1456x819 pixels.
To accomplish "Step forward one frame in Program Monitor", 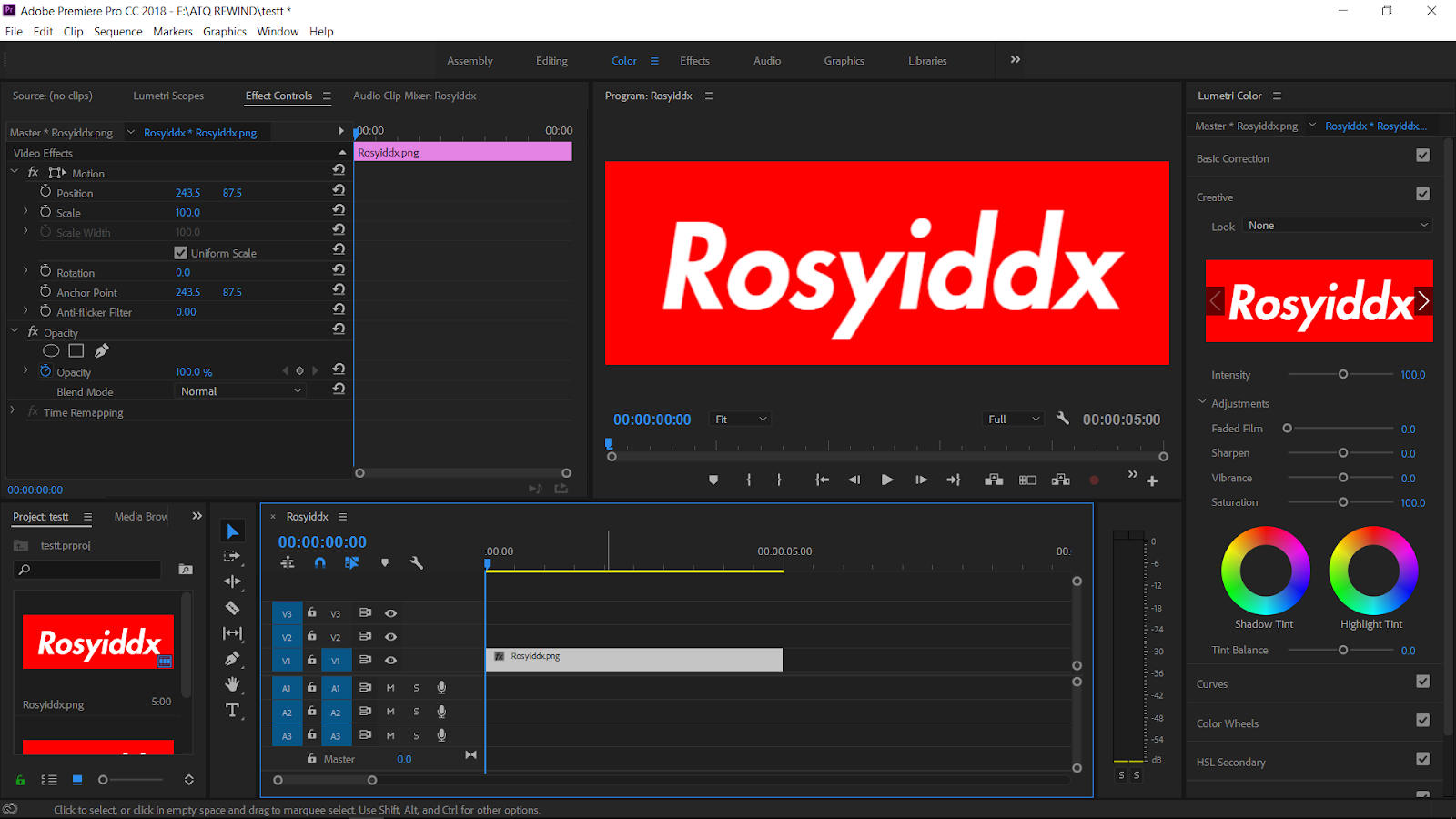I will click(921, 480).
